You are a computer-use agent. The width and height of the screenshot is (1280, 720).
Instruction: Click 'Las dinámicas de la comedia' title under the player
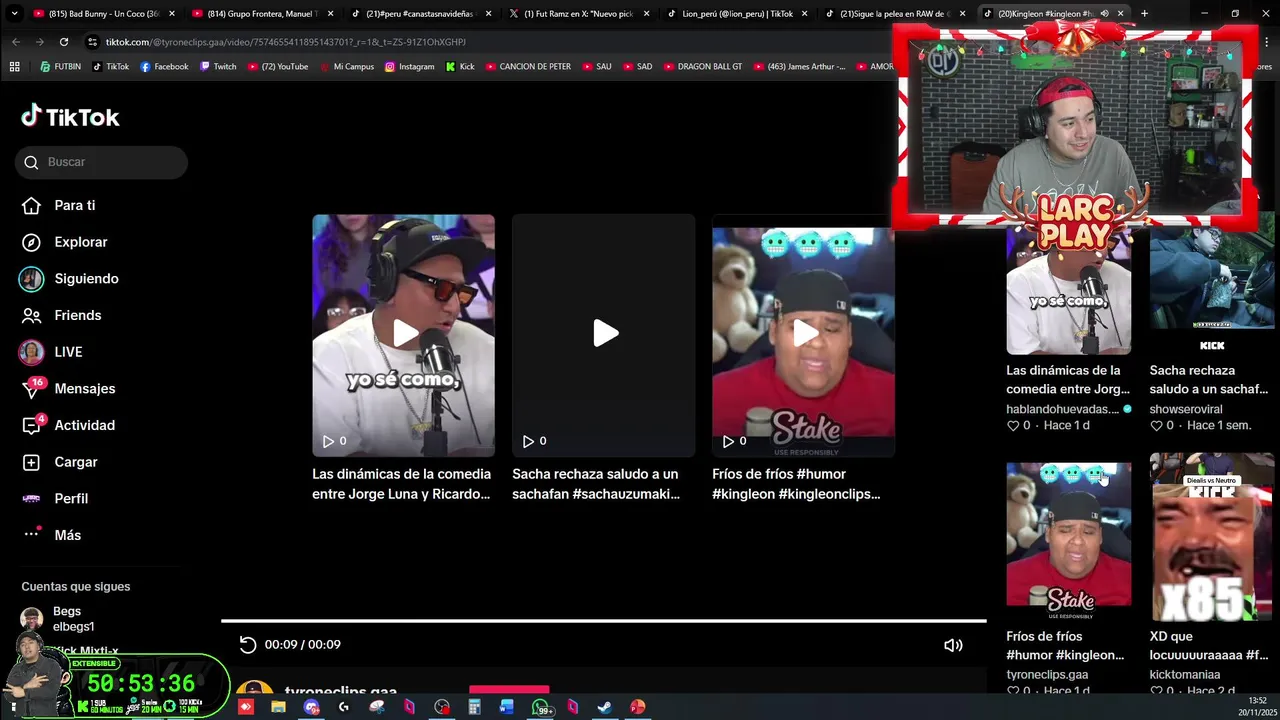coord(401,484)
